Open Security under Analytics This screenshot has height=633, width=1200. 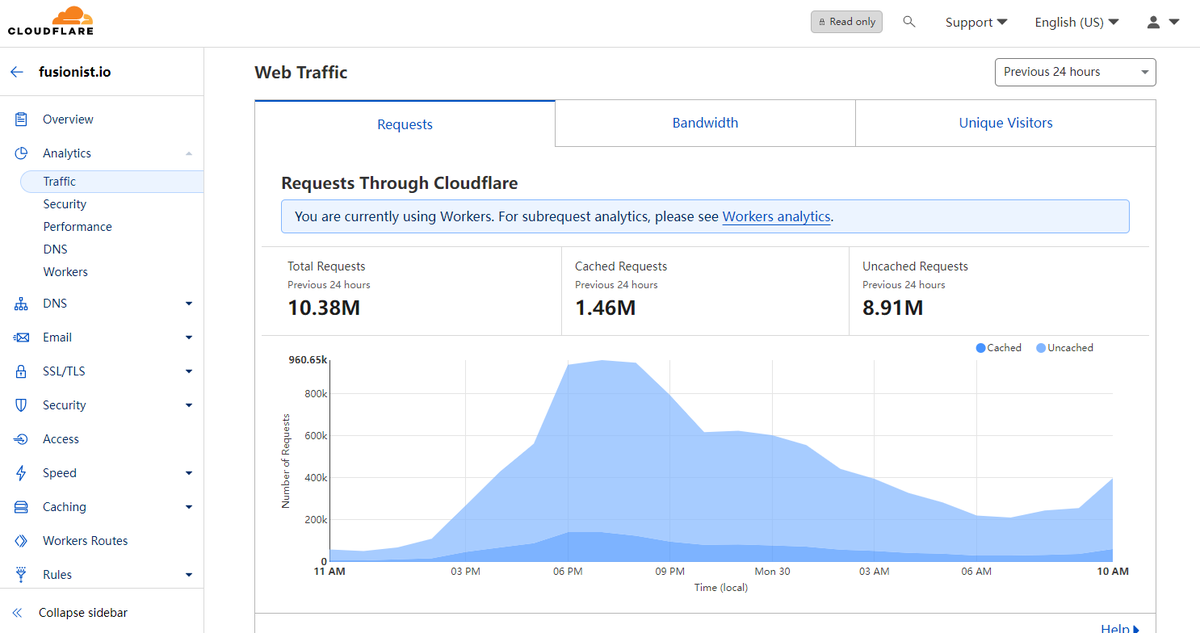65,204
